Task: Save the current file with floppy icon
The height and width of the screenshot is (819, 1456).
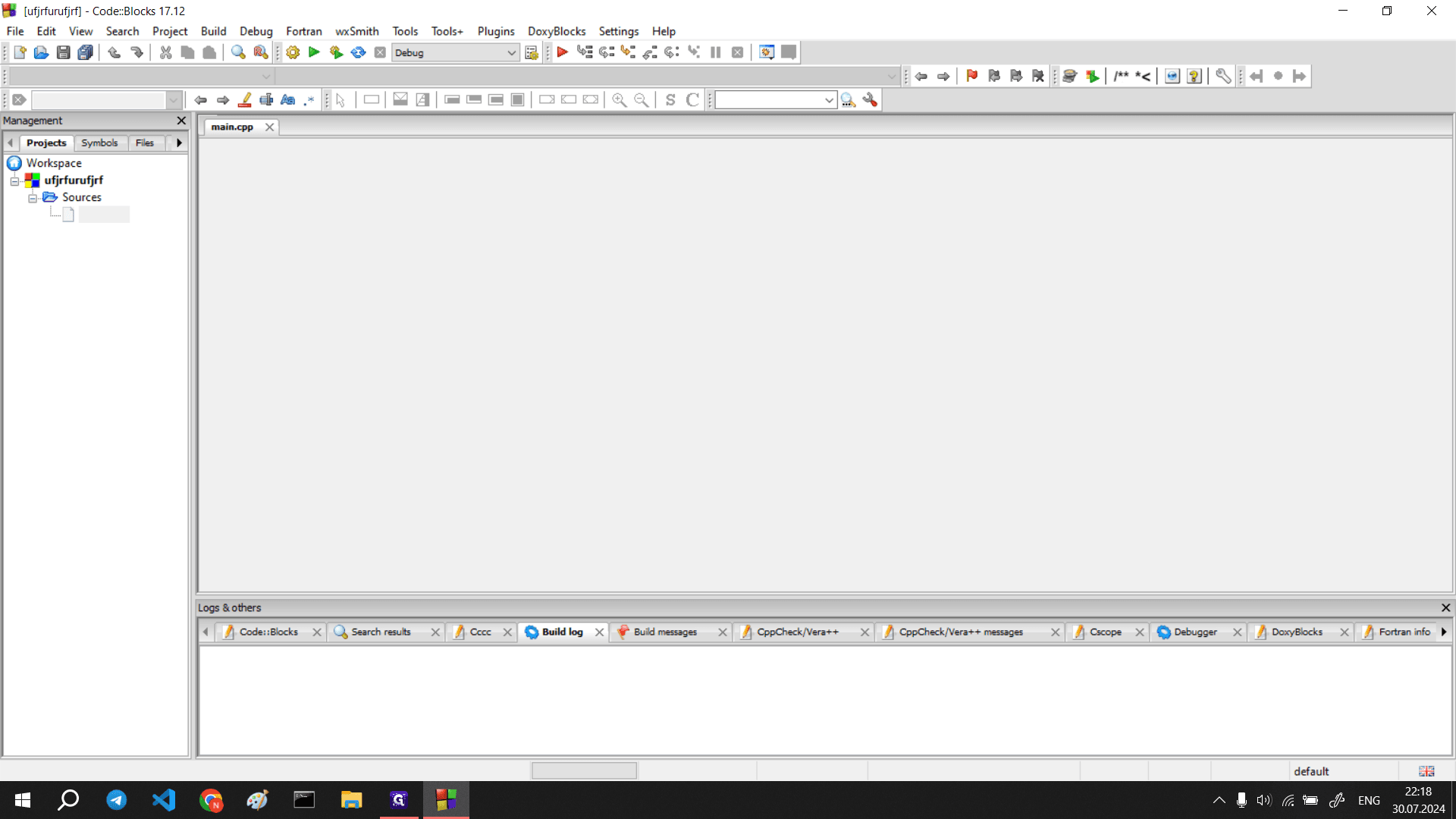Action: (x=64, y=52)
